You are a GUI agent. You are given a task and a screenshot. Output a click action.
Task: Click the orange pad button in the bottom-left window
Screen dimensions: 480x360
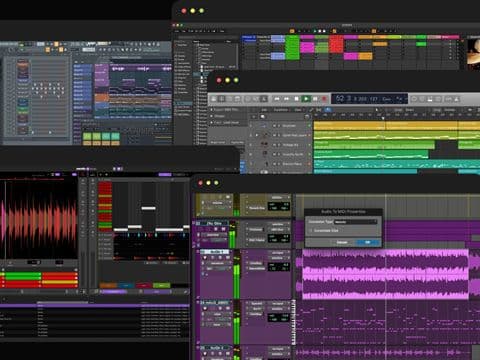click(x=108, y=285)
